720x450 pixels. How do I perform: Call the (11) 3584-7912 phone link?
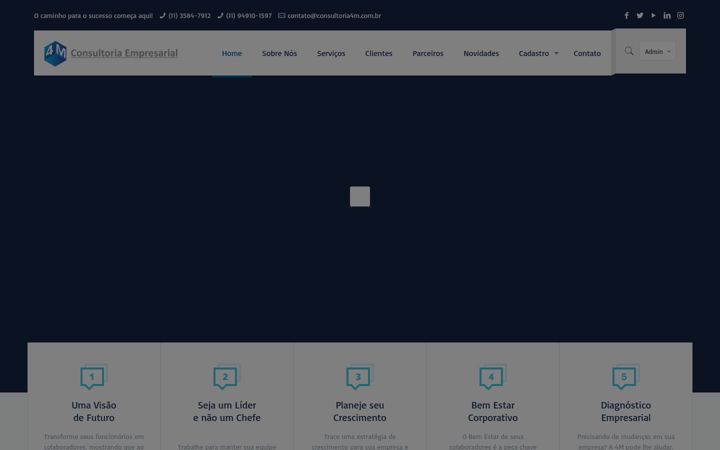coord(190,16)
